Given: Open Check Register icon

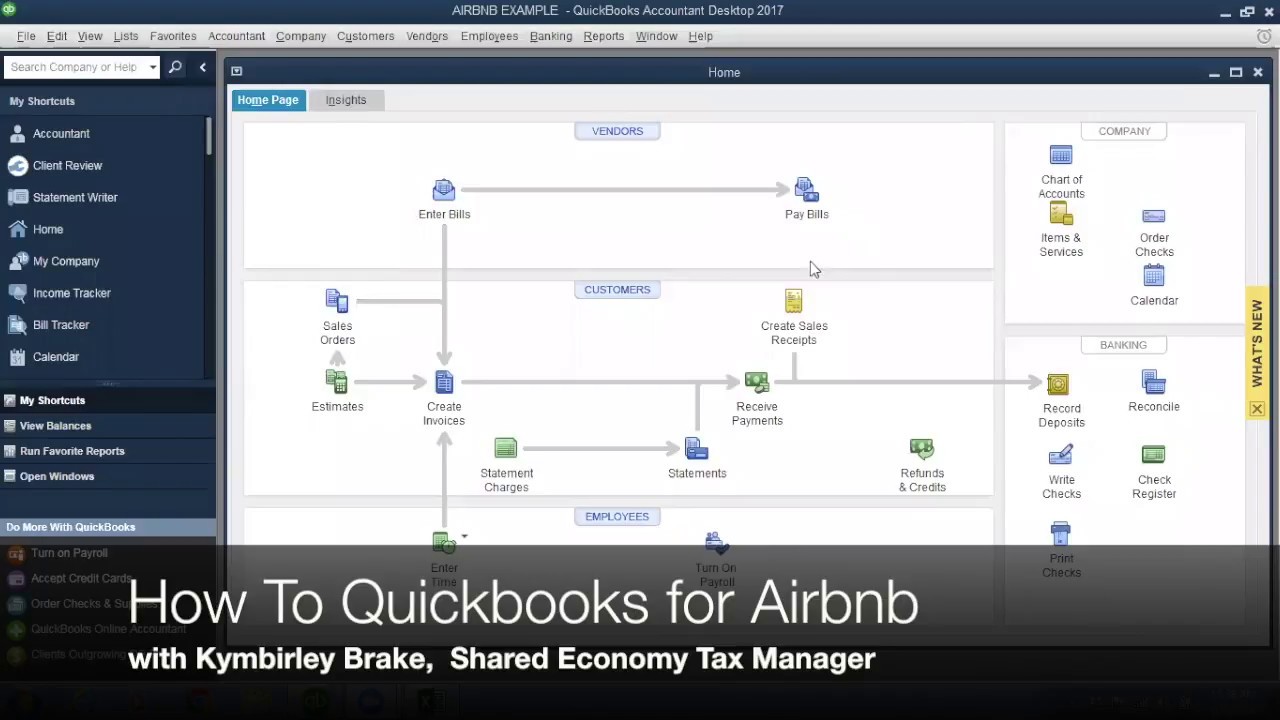Looking at the screenshot, I should point(1154,455).
